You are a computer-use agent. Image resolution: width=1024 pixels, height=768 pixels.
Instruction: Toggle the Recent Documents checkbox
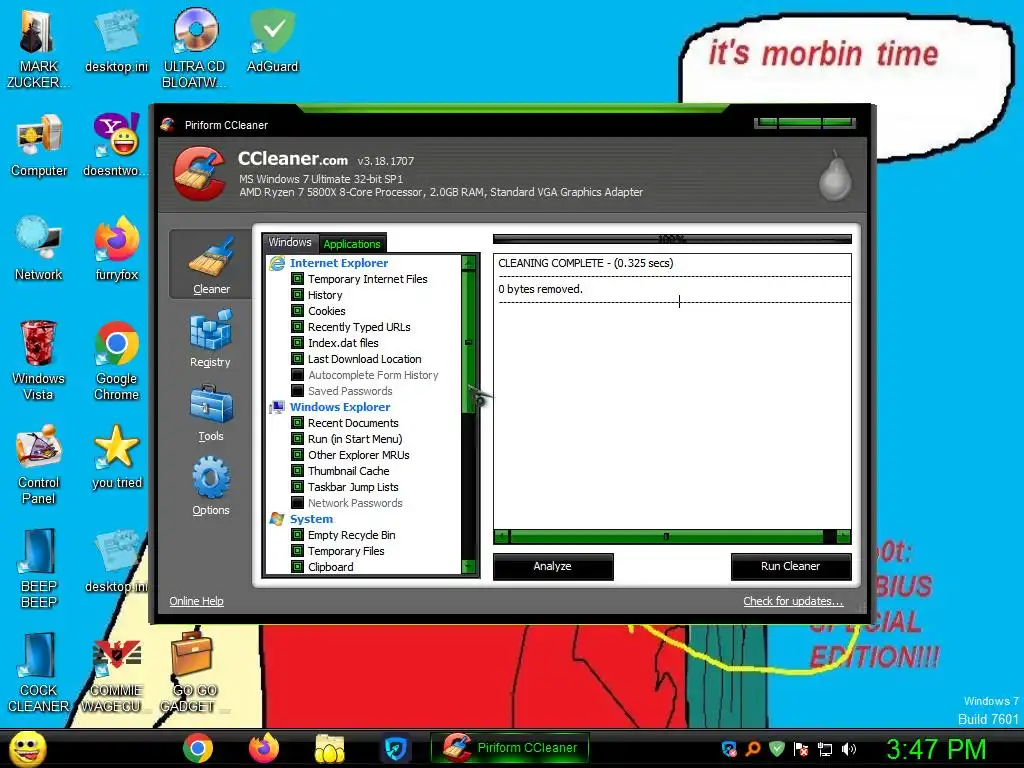pyautogui.click(x=297, y=423)
